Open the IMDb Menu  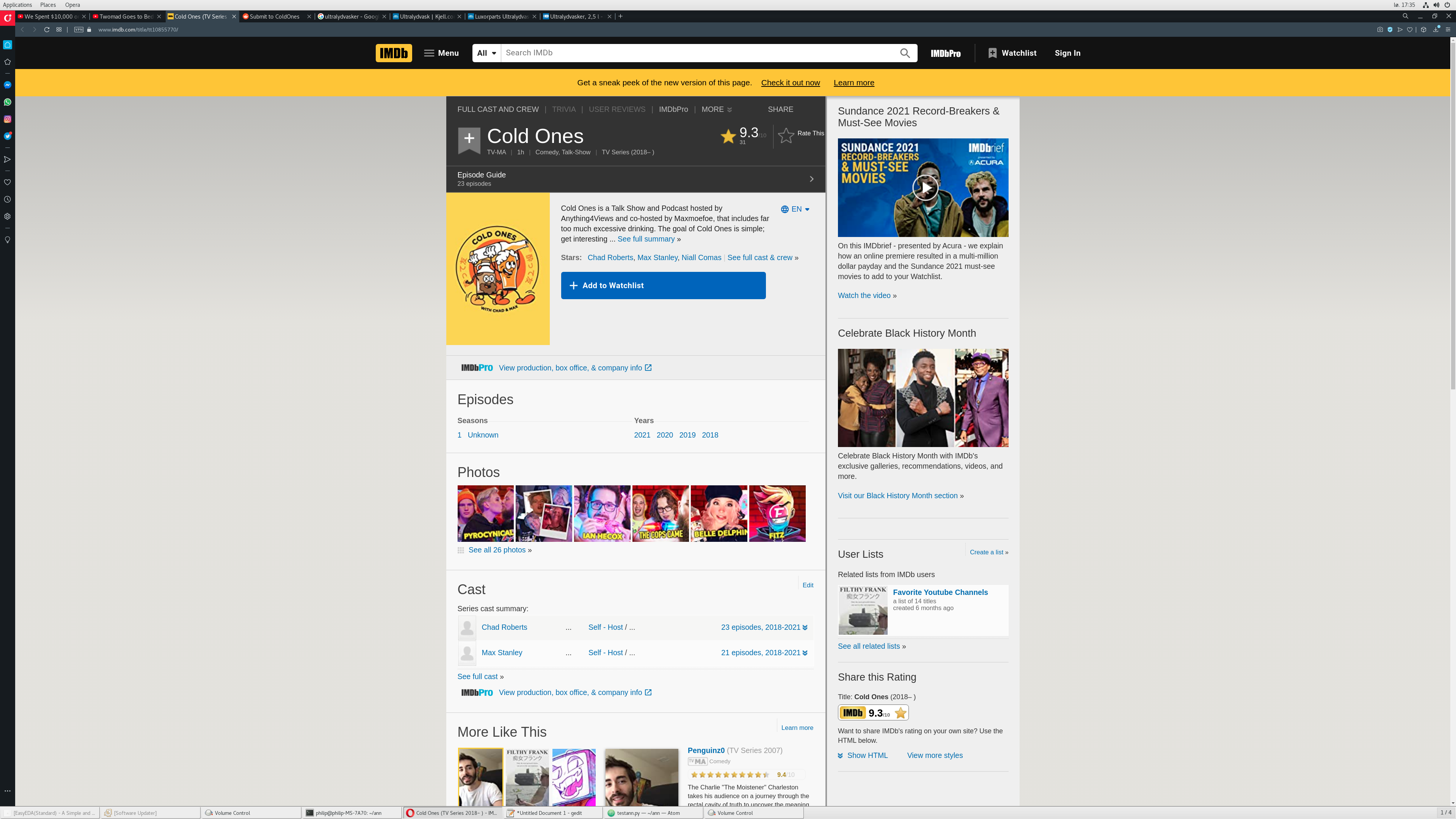coord(441,53)
